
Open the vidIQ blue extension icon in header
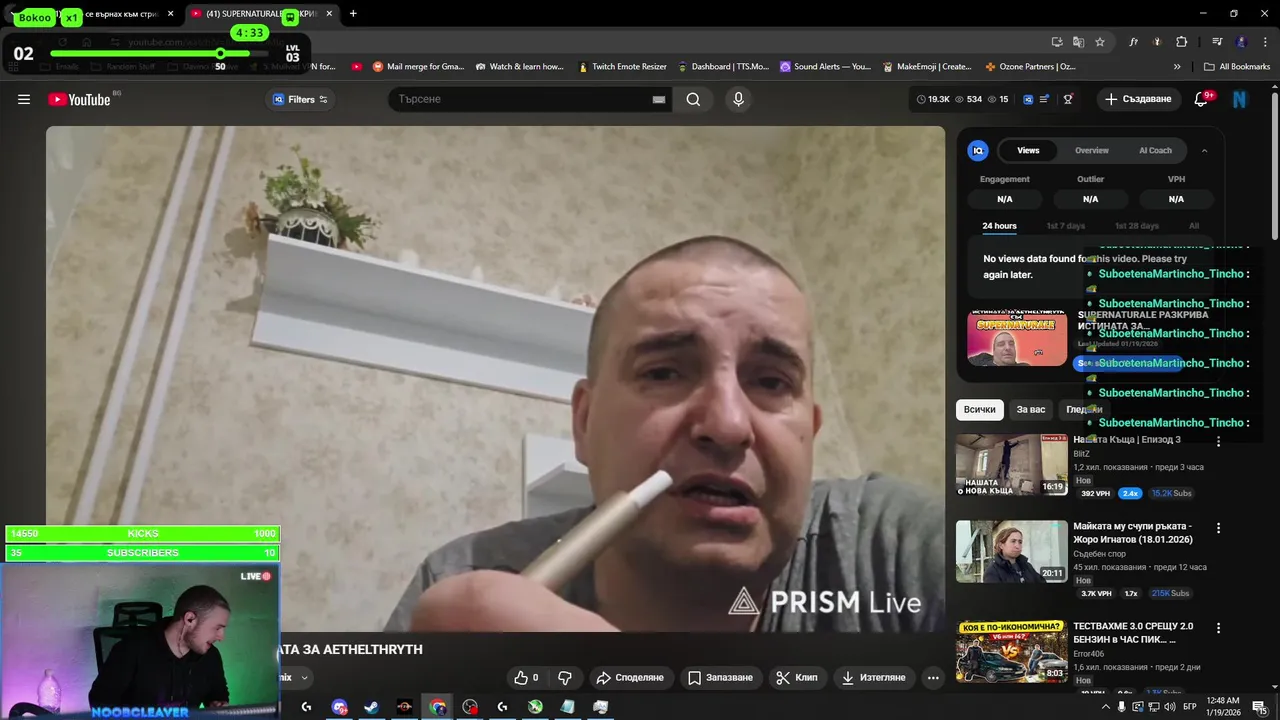point(1028,99)
